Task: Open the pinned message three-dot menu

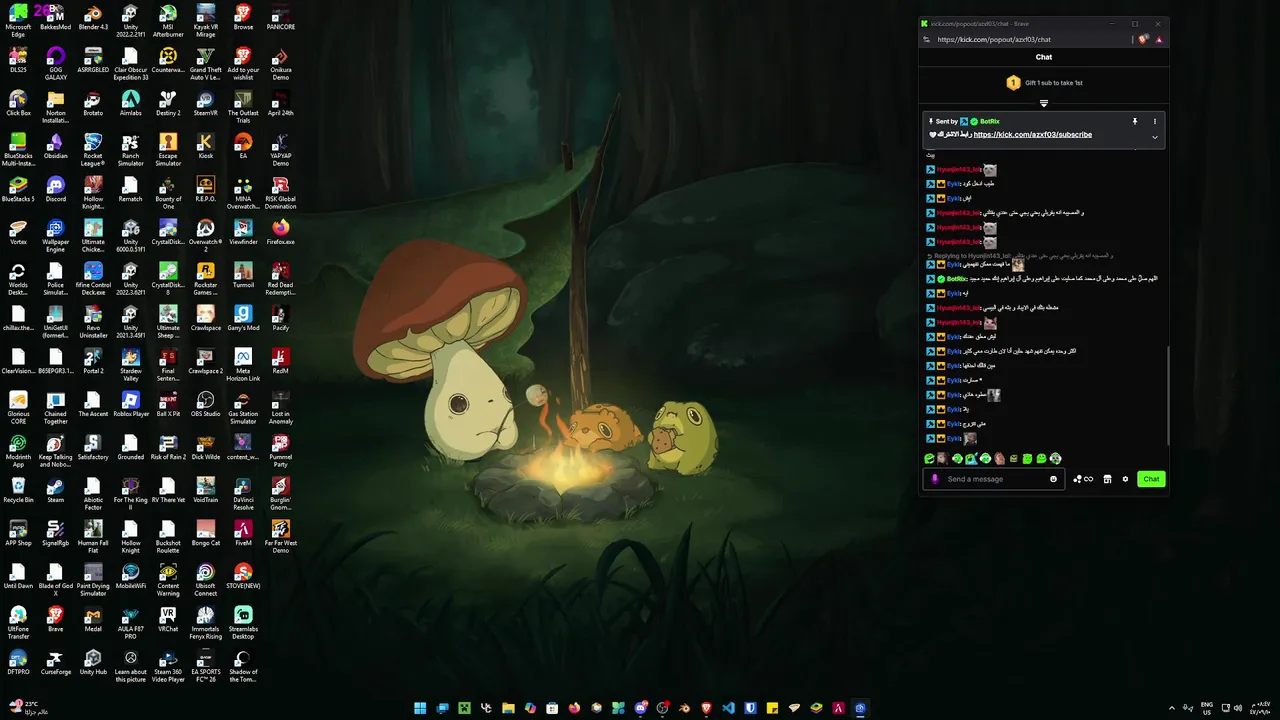Action: click(1154, 121)
